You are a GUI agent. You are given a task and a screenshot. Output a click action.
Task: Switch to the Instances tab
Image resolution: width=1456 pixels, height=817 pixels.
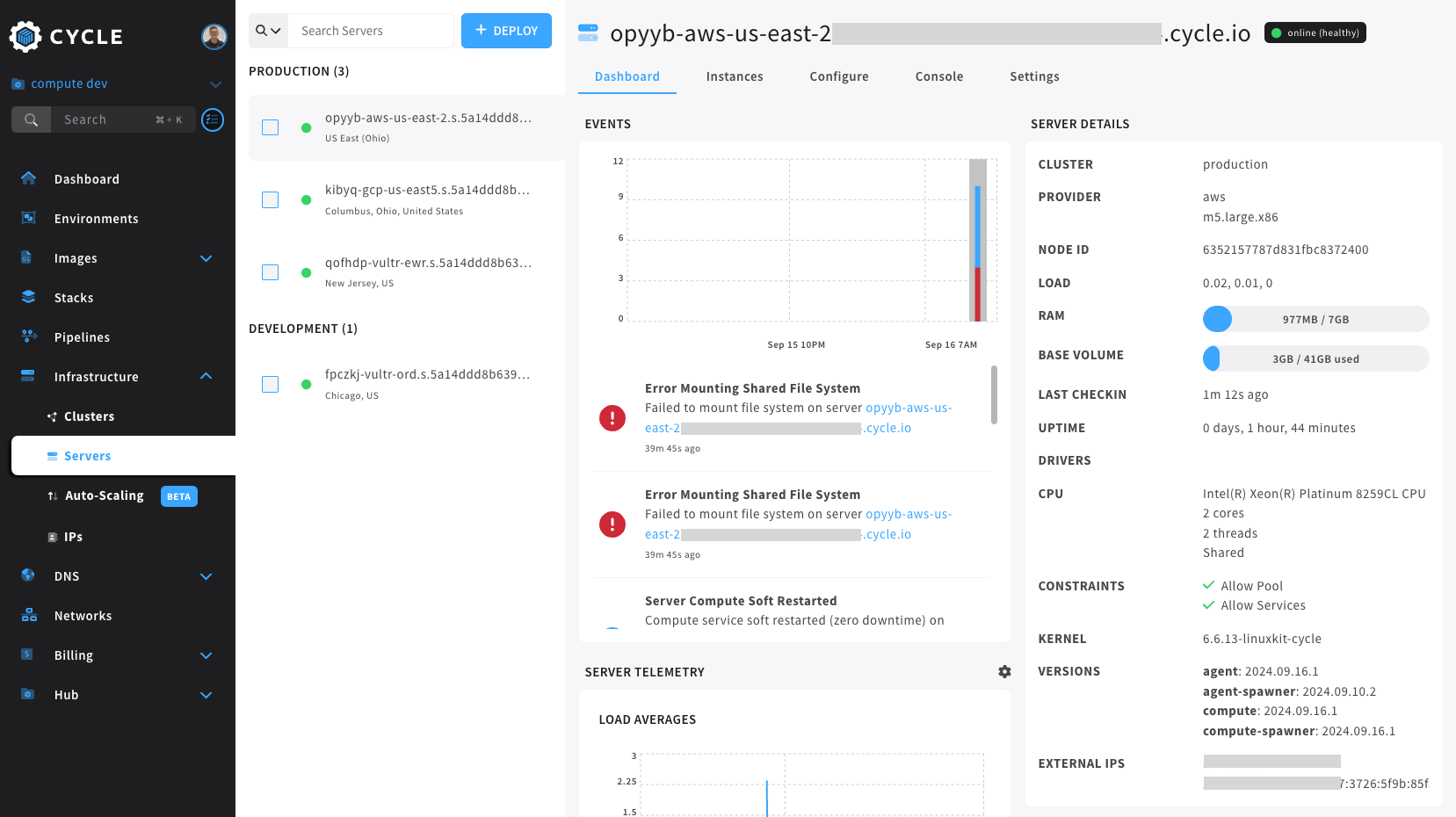pos(735,76)
